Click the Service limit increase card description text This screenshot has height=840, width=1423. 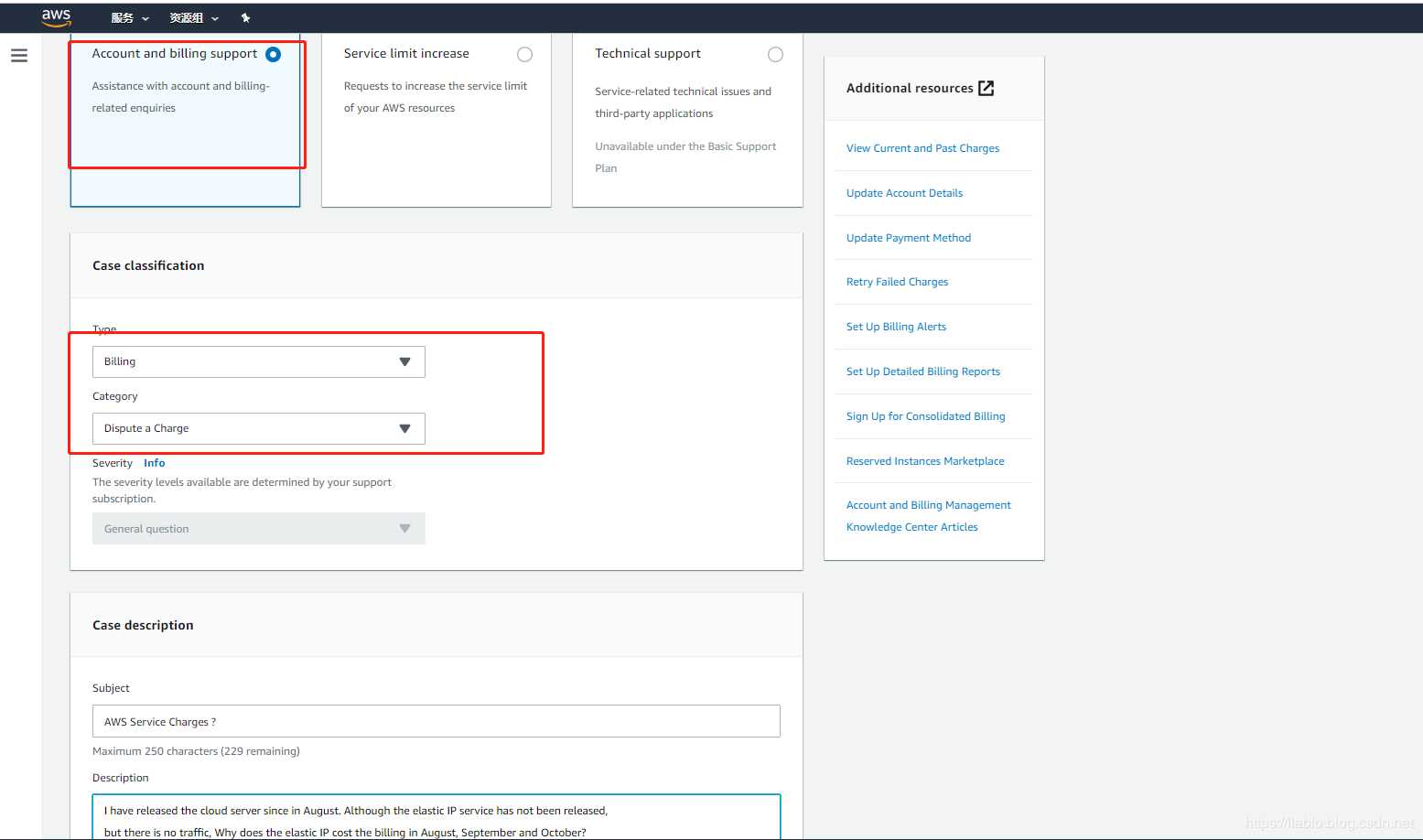[436, 97]
